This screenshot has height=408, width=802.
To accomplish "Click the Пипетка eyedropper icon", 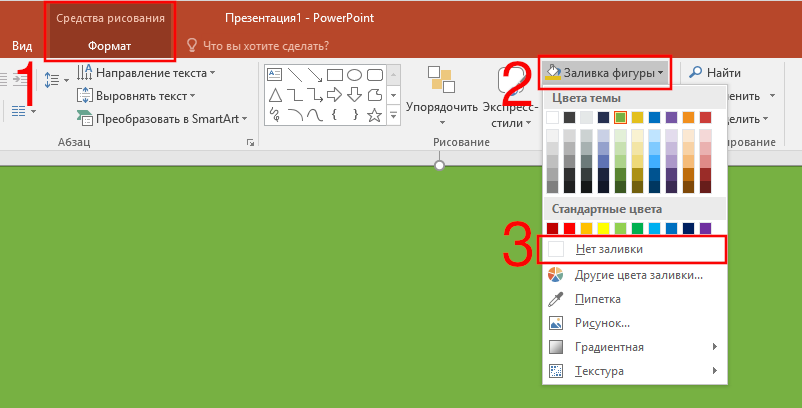I will tap(555, 299).
